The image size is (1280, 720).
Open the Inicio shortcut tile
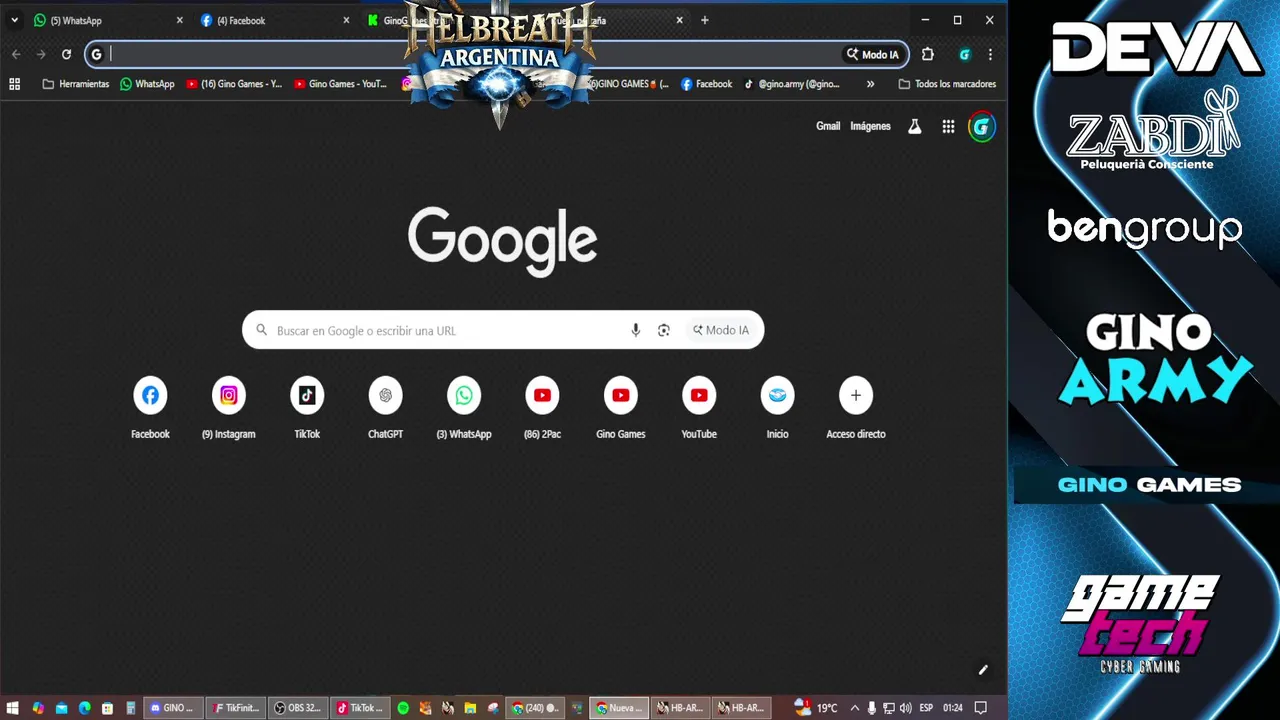pyautogui.click(x=777, y=409)
